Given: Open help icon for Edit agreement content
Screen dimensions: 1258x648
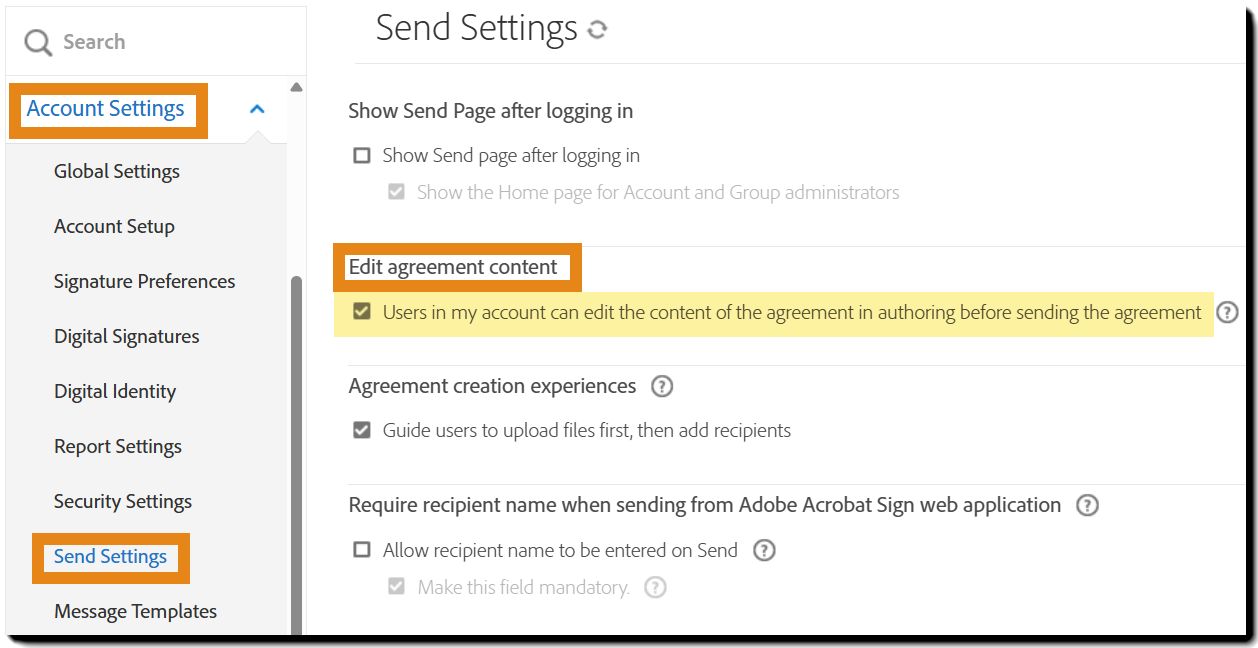Looking at the screenshot, I should (x=1227, y=312).
